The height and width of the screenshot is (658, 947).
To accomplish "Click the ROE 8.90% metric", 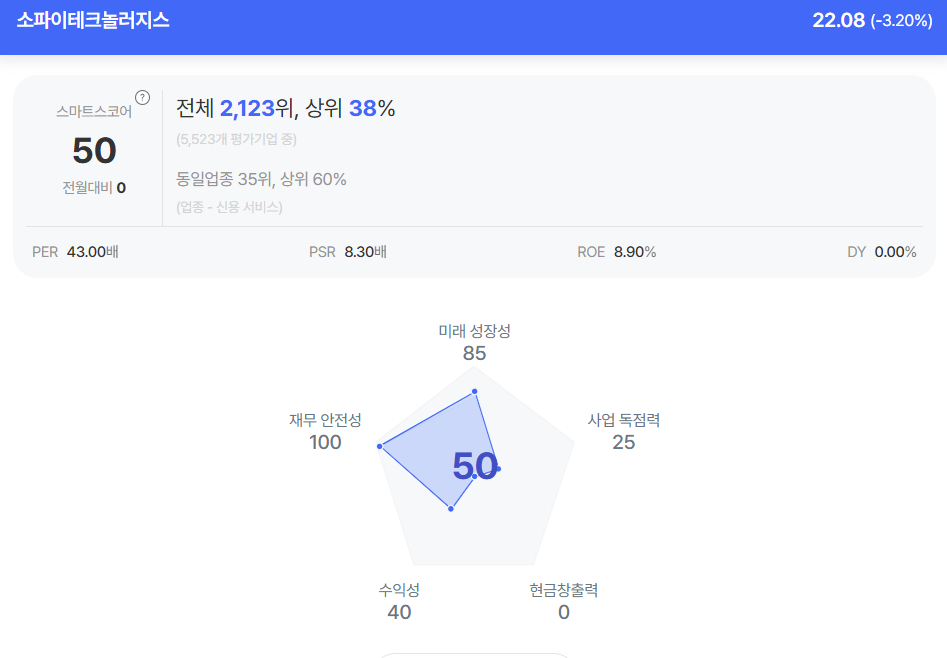I will pyautogui.click(x=616, y=252).
